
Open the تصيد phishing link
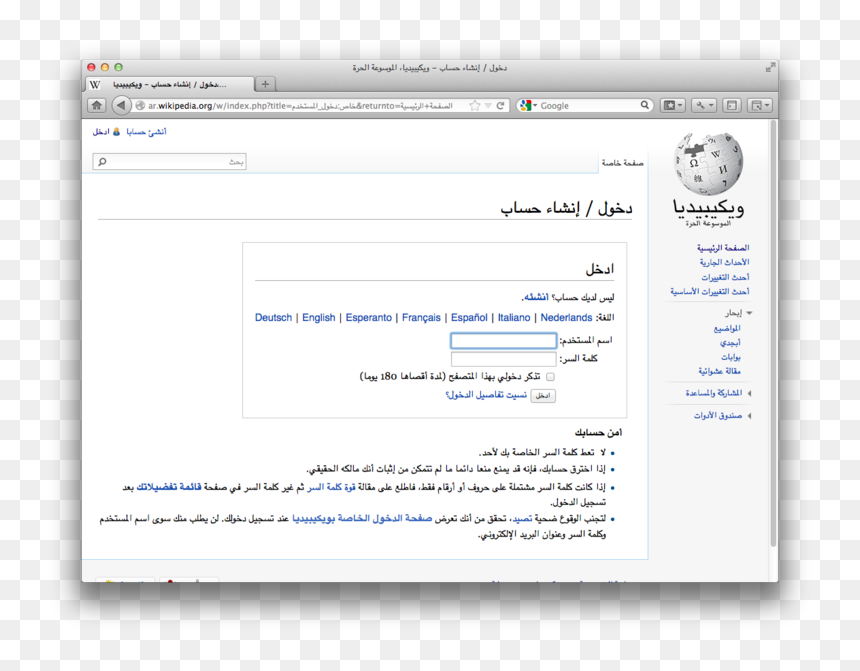click(x=522, y=518)
